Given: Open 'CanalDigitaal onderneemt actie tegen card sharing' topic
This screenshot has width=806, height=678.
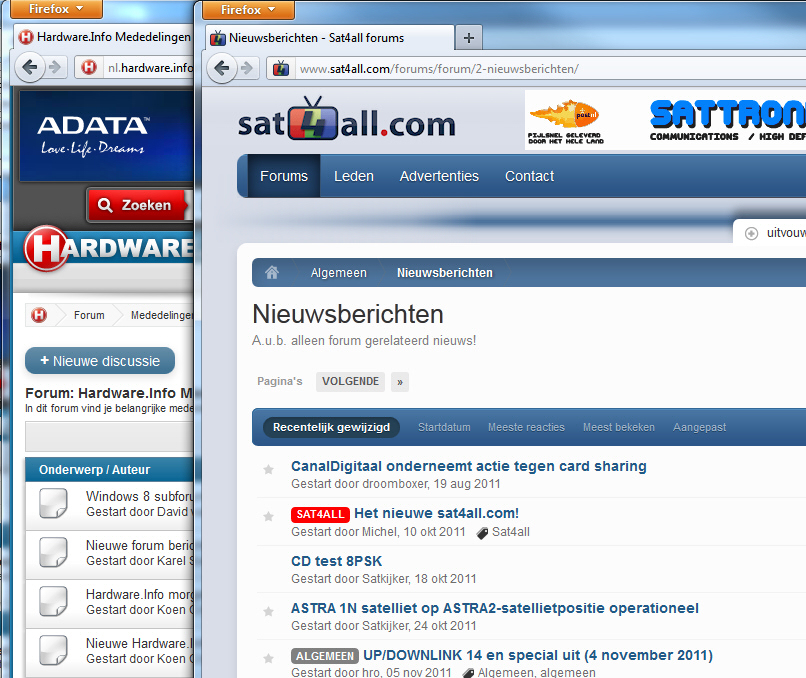Looking at the screenshot, I should click(469, 466).
